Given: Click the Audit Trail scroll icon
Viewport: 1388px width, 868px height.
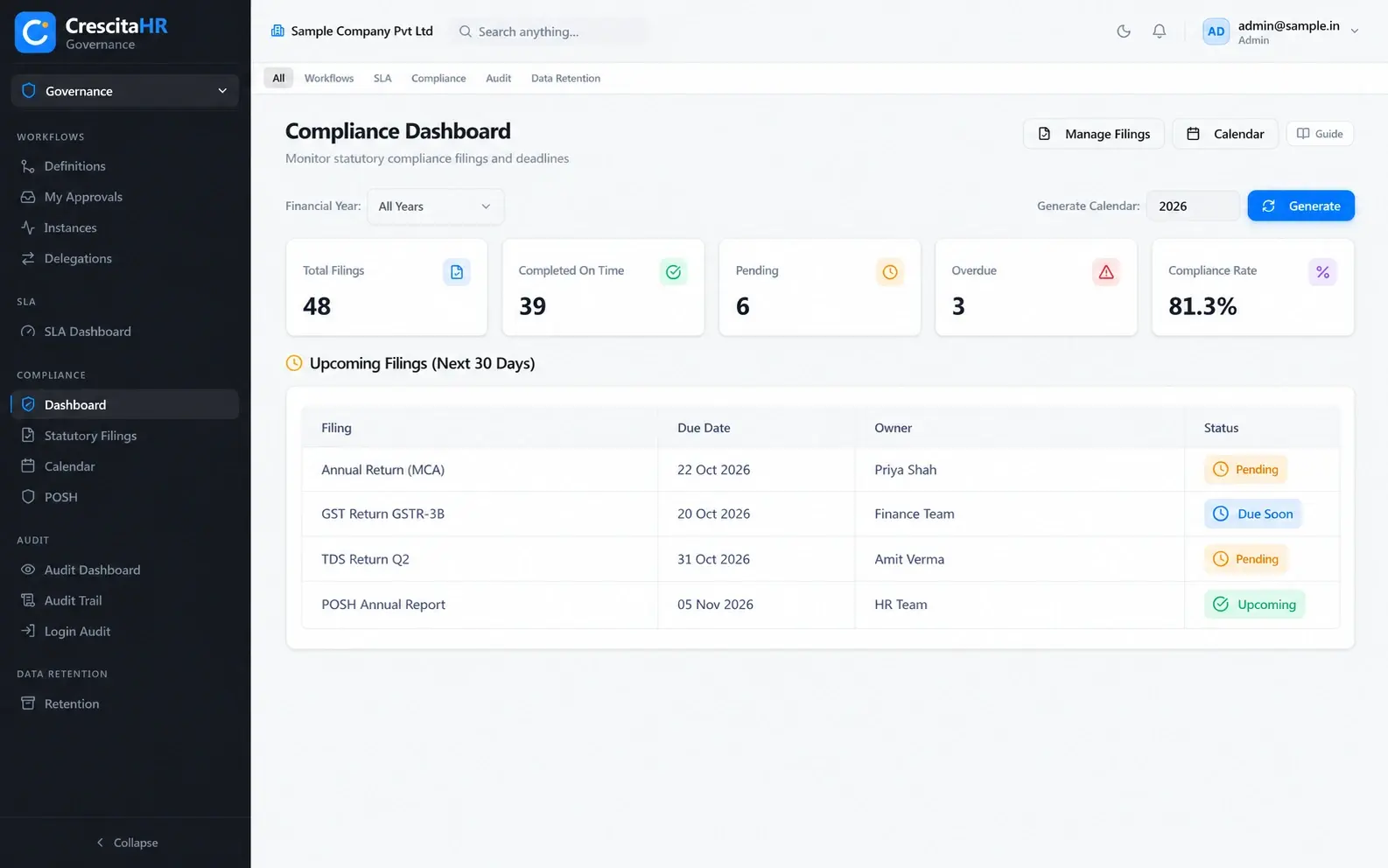Looking at the screenshot, I should [x=28, y=600].
